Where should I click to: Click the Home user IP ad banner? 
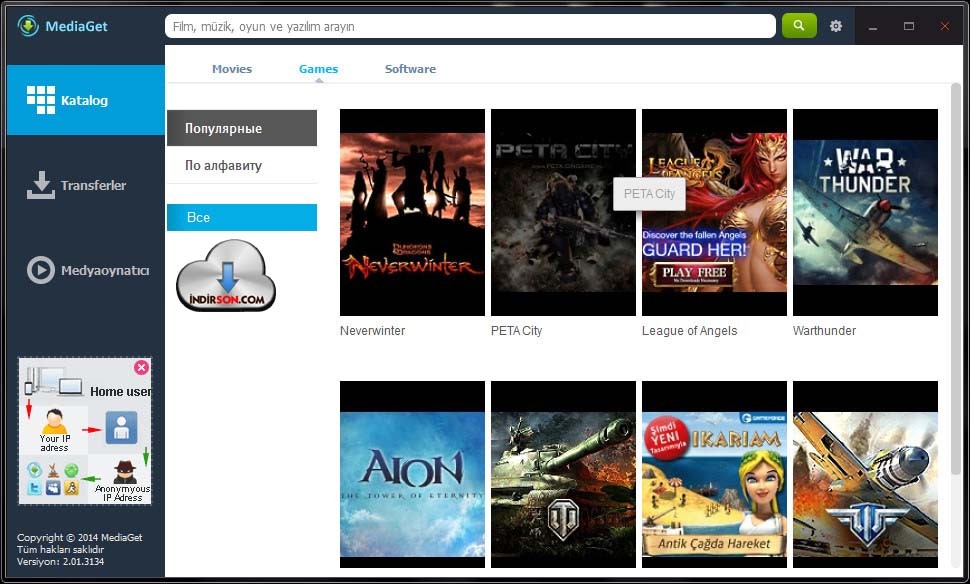pos(85,431)
